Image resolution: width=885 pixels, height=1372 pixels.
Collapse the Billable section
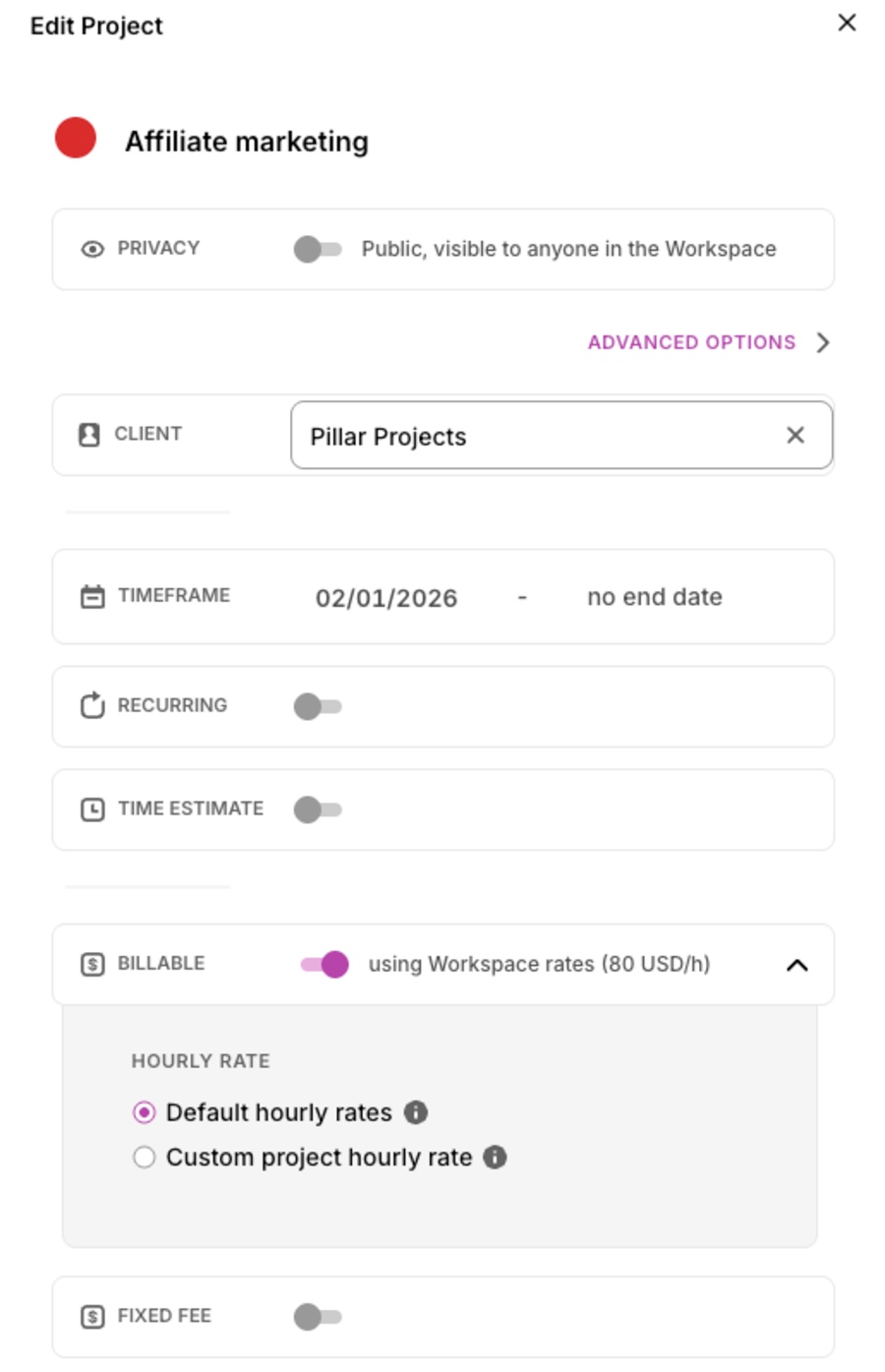click(x=799, y=964)
